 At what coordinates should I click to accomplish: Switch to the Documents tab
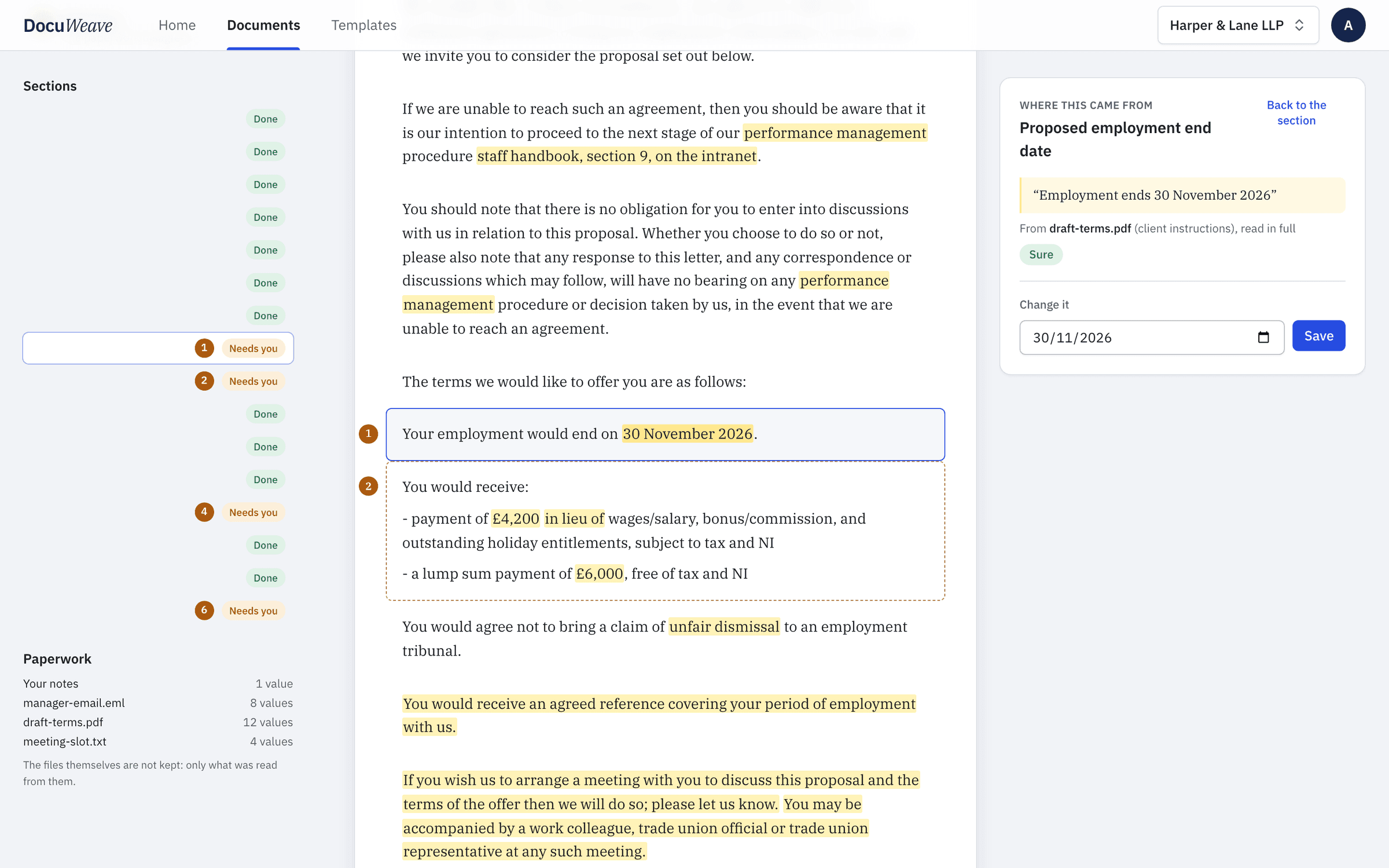(263, 25)
